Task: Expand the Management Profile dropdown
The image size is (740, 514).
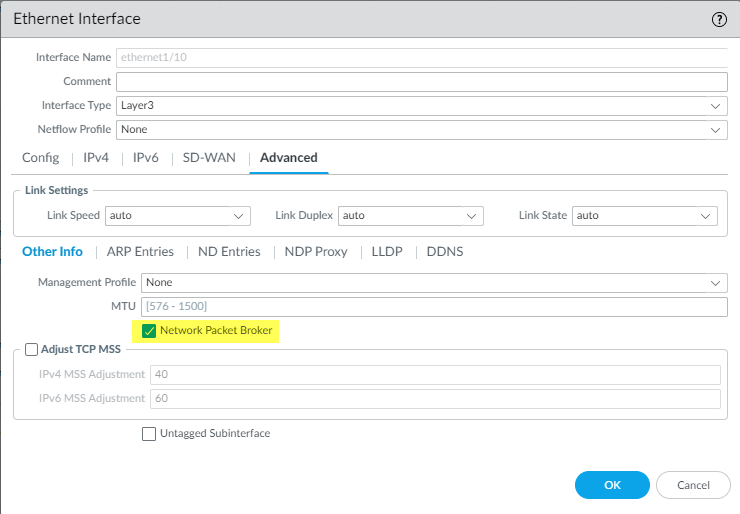Action: click(x=434, y=283)
